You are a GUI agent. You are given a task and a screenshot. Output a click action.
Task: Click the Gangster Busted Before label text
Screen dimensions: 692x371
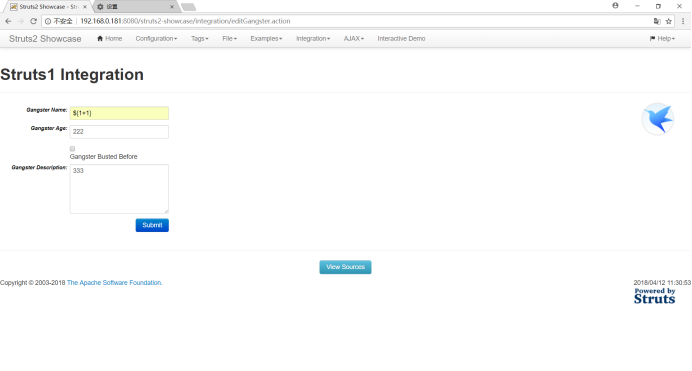pyautogui.click(x=103, y=157)
